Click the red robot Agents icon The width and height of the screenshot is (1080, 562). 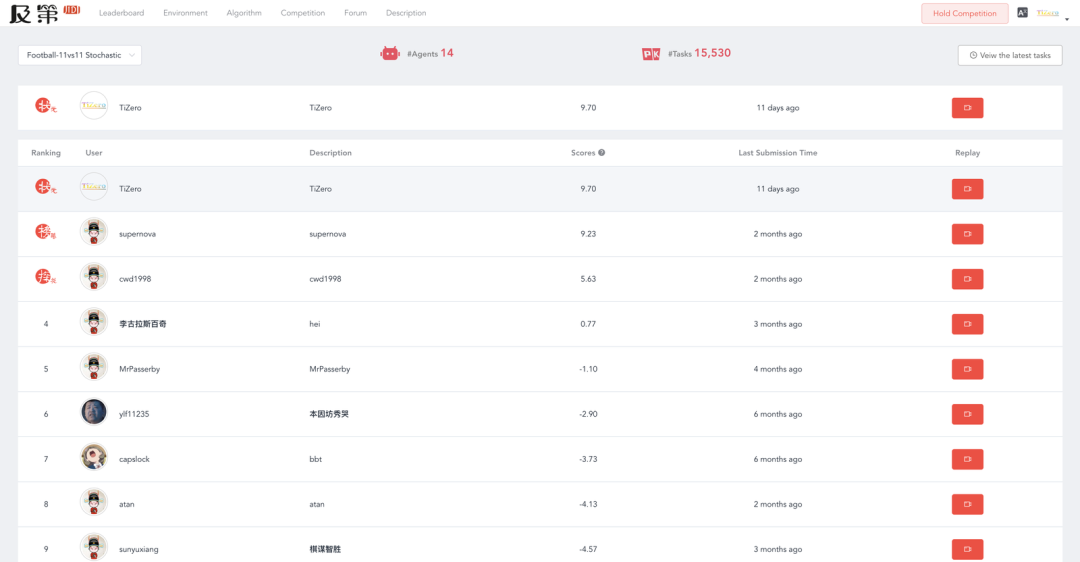click(x=390, y=53)
